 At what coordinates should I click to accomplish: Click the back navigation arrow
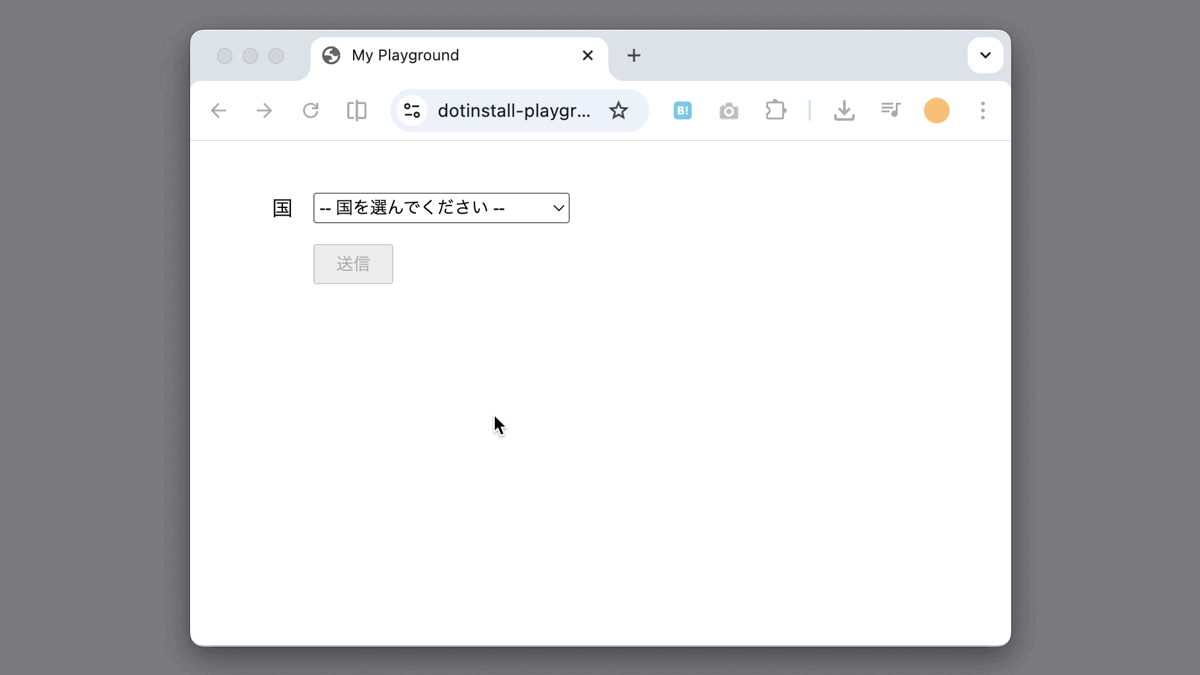click(218, 110)
